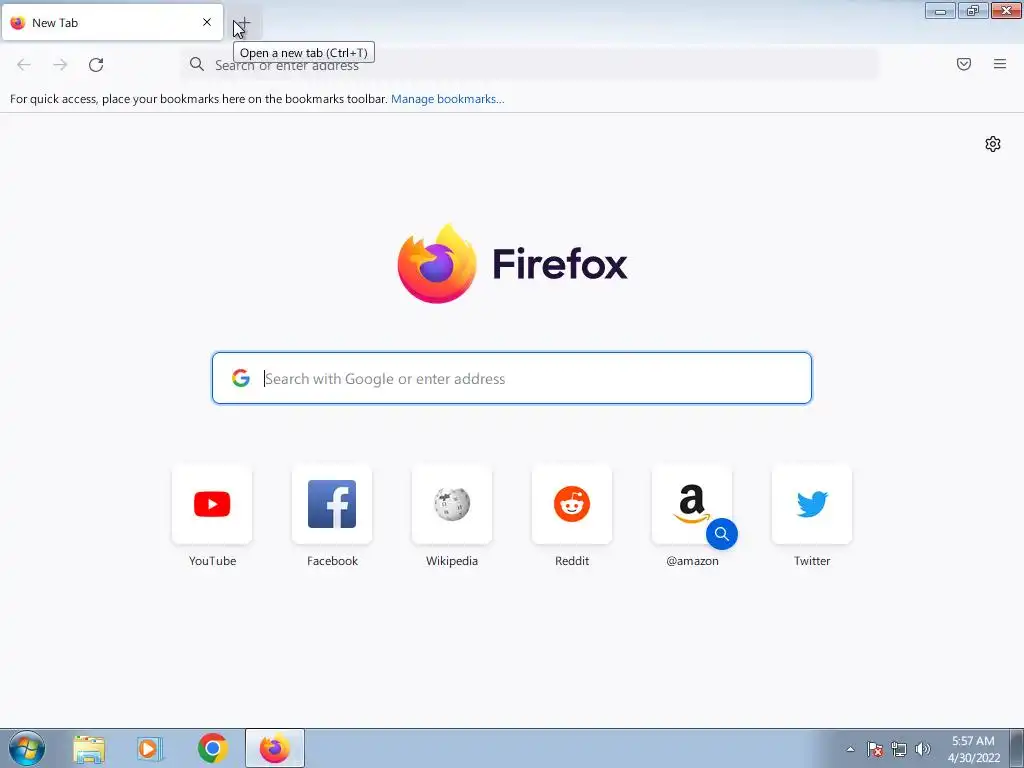The width and height of the screenshot is (1024, 768).
Task: Click the Search with Google field
Action: 512,378
